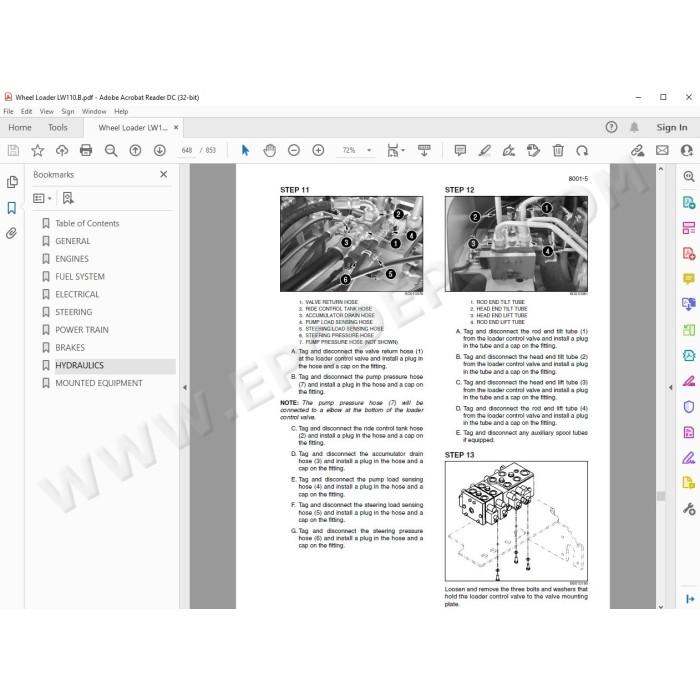Viewport: 700px width, 700px height.
Task: Collapse the right tools pane arrow
Action: pos(671,388)
